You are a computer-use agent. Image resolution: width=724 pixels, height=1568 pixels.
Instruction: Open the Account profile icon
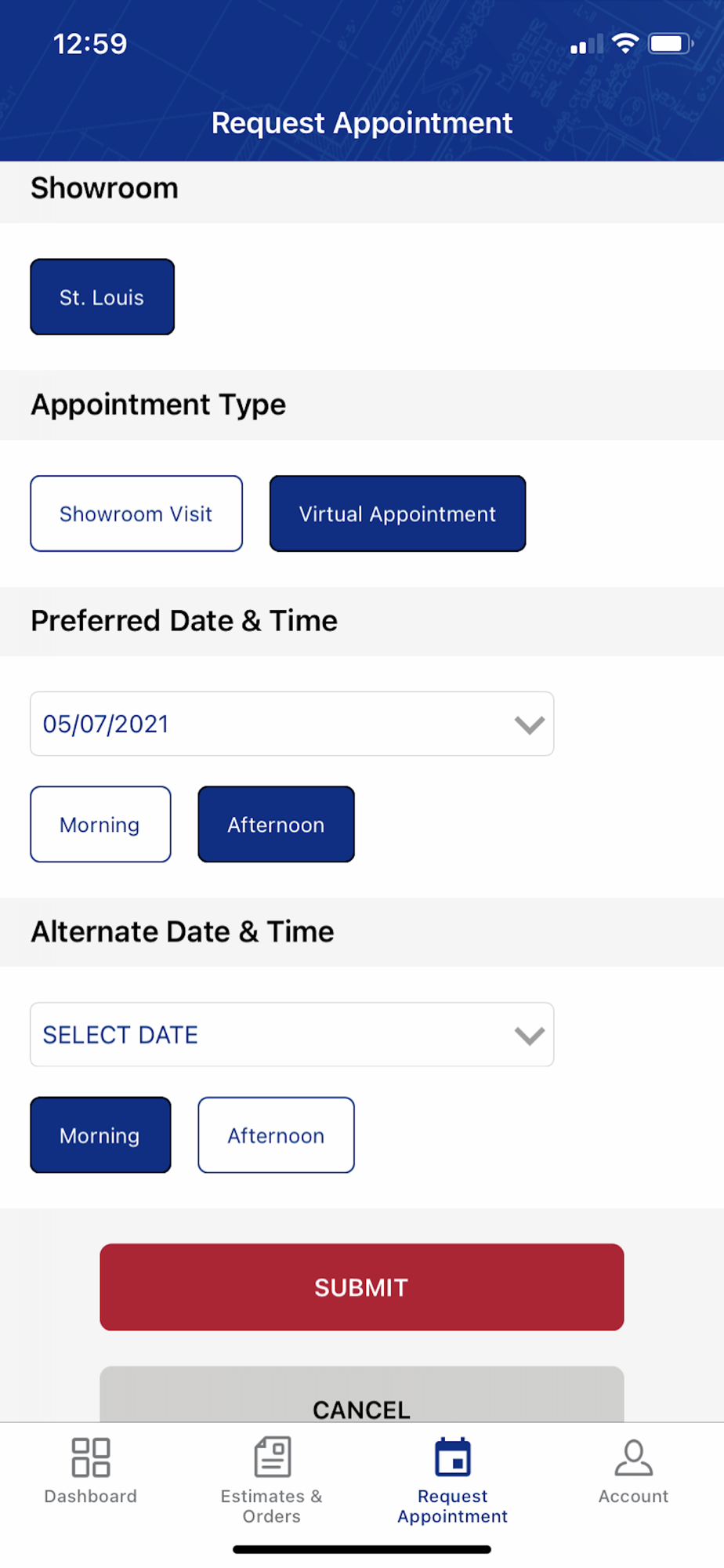[x=633, y=1457]
